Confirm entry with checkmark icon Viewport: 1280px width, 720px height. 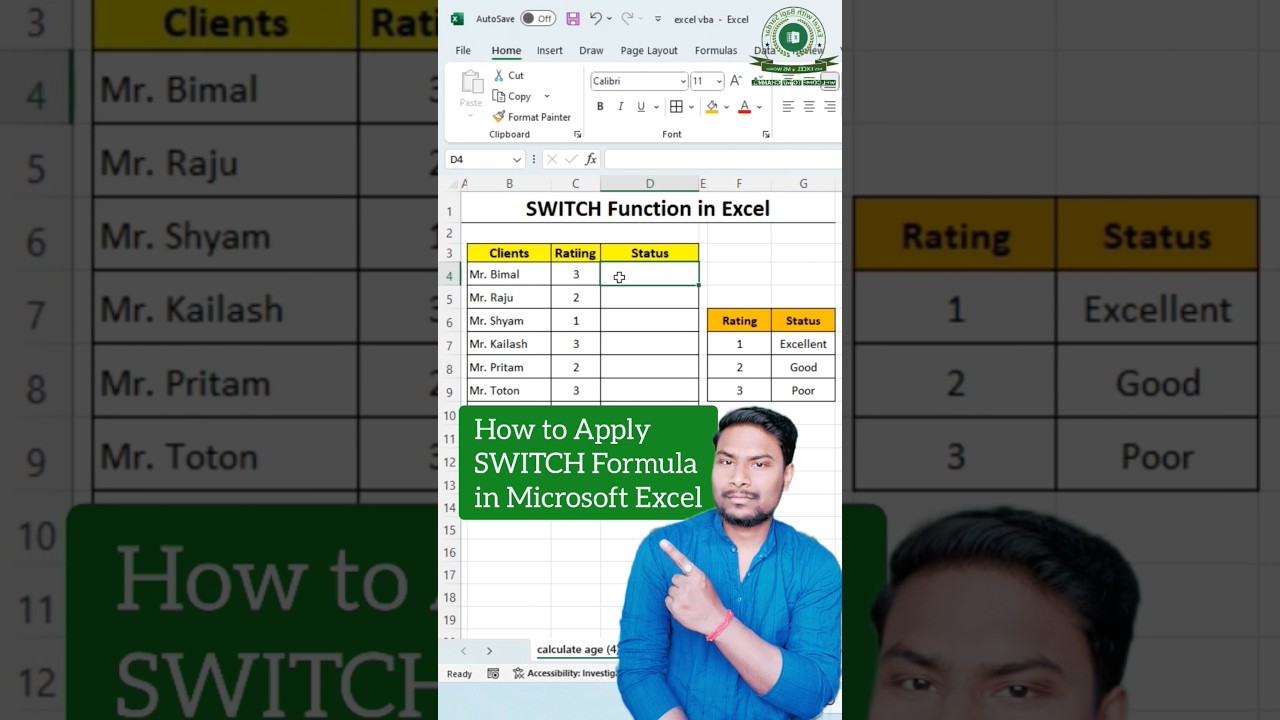click(571, 160)
